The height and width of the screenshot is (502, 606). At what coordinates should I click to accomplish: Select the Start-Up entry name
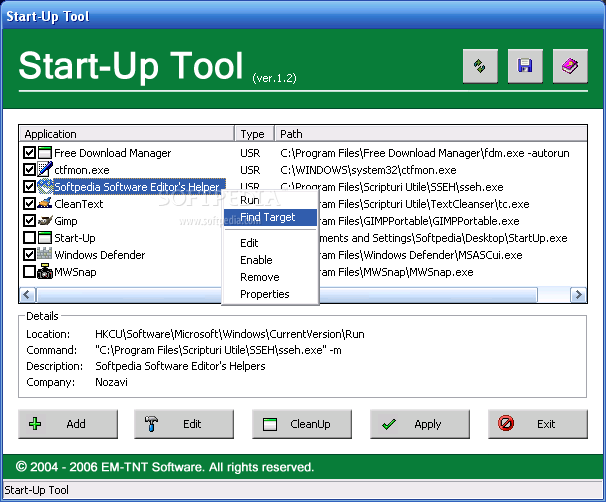point(75,238)
